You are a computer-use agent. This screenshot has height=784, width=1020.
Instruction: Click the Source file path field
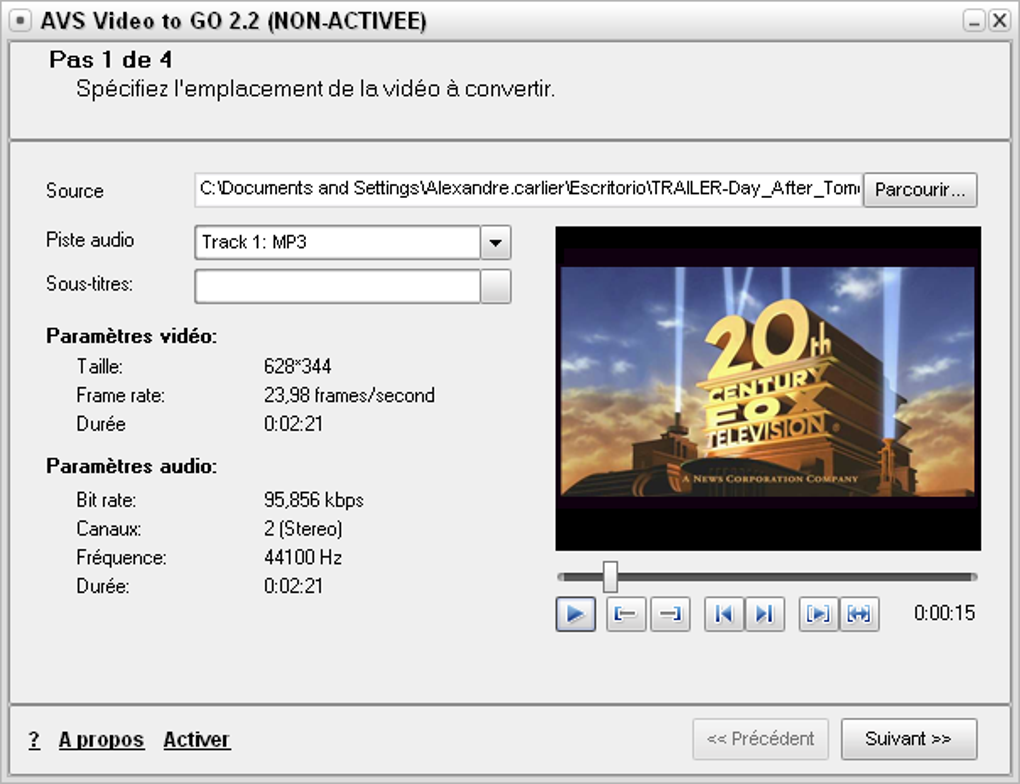[528, 189]
